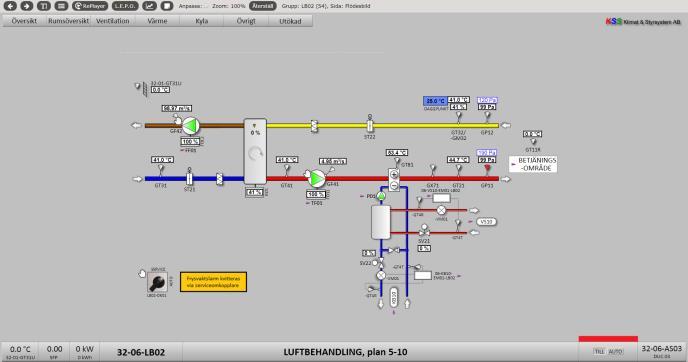Click the heat exchanger unit showing 0 %

pos(255,151)
